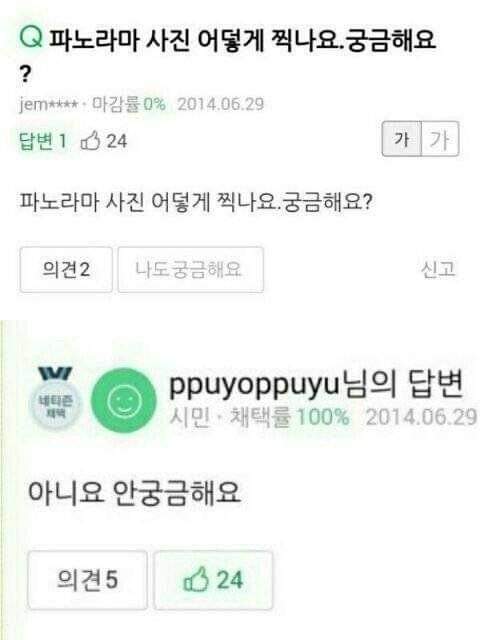Click the green smiley profile avatar
The image size is (480, 640).
point(124,401)
